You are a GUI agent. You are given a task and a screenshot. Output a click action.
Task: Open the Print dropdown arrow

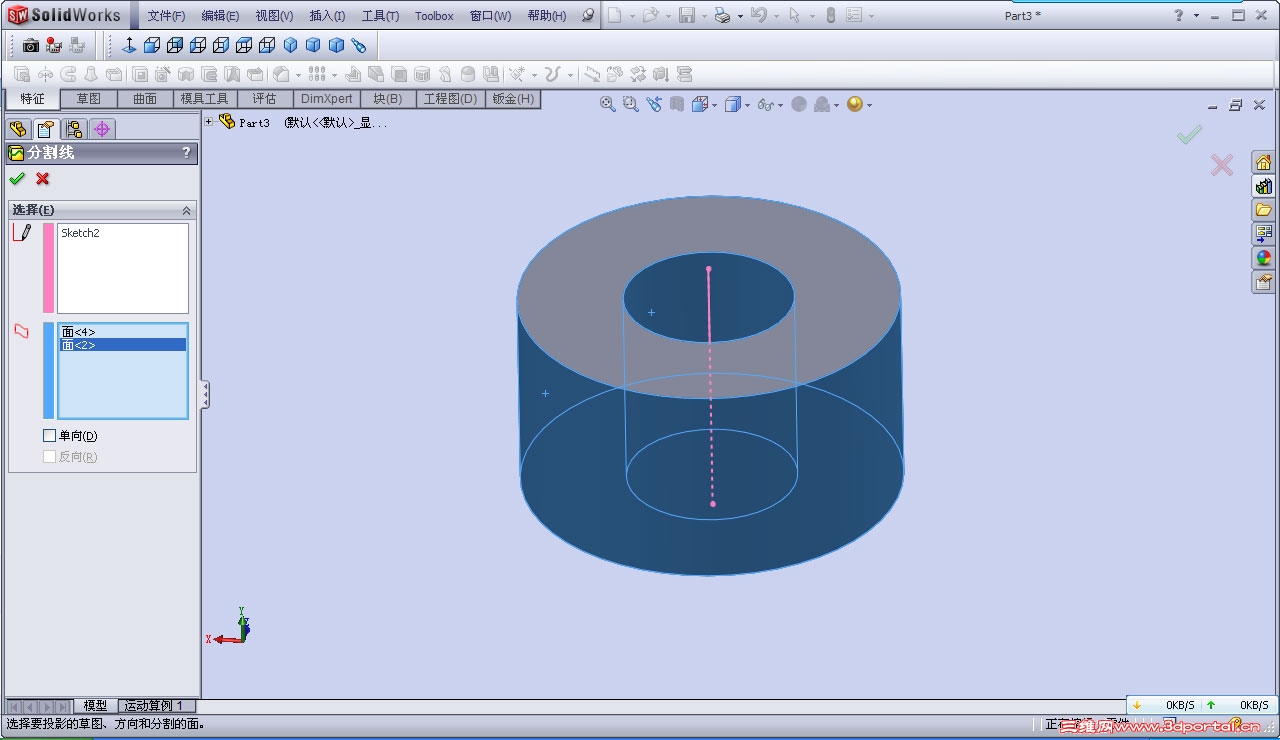(x=740, y=16)
